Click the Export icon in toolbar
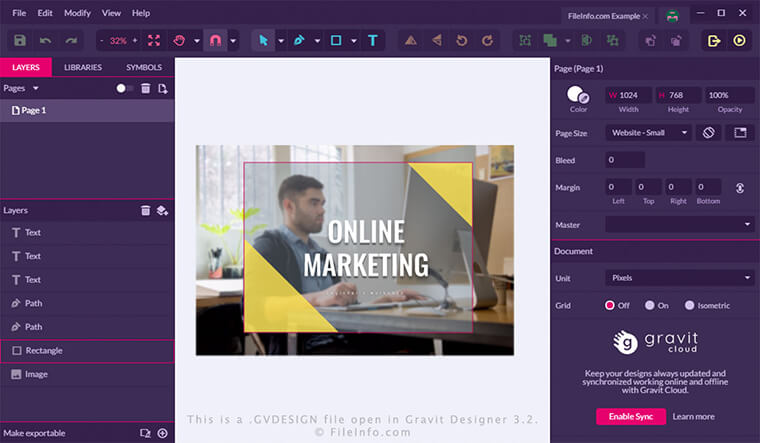This screenshot has width=760, height=443. point(714,41)
